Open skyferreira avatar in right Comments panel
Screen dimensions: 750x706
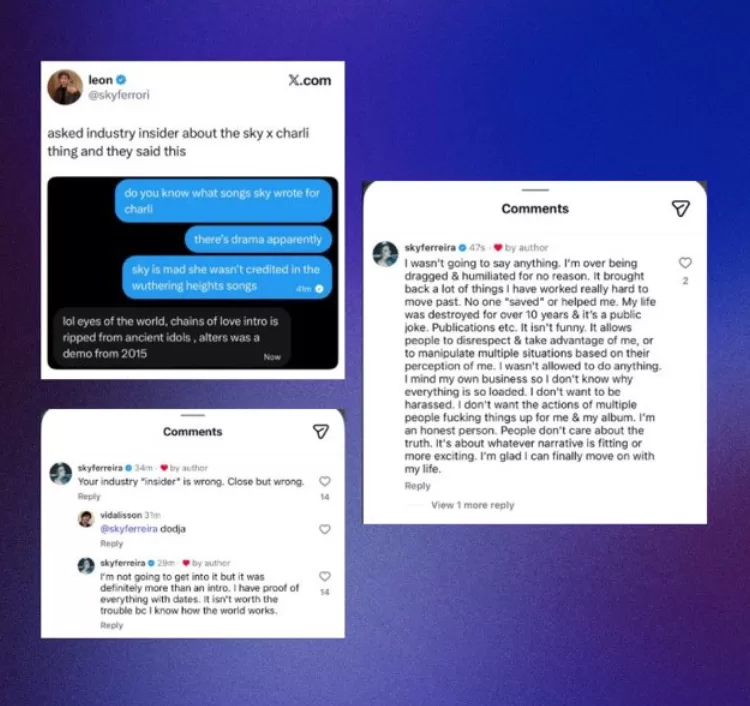coord(386,254)
